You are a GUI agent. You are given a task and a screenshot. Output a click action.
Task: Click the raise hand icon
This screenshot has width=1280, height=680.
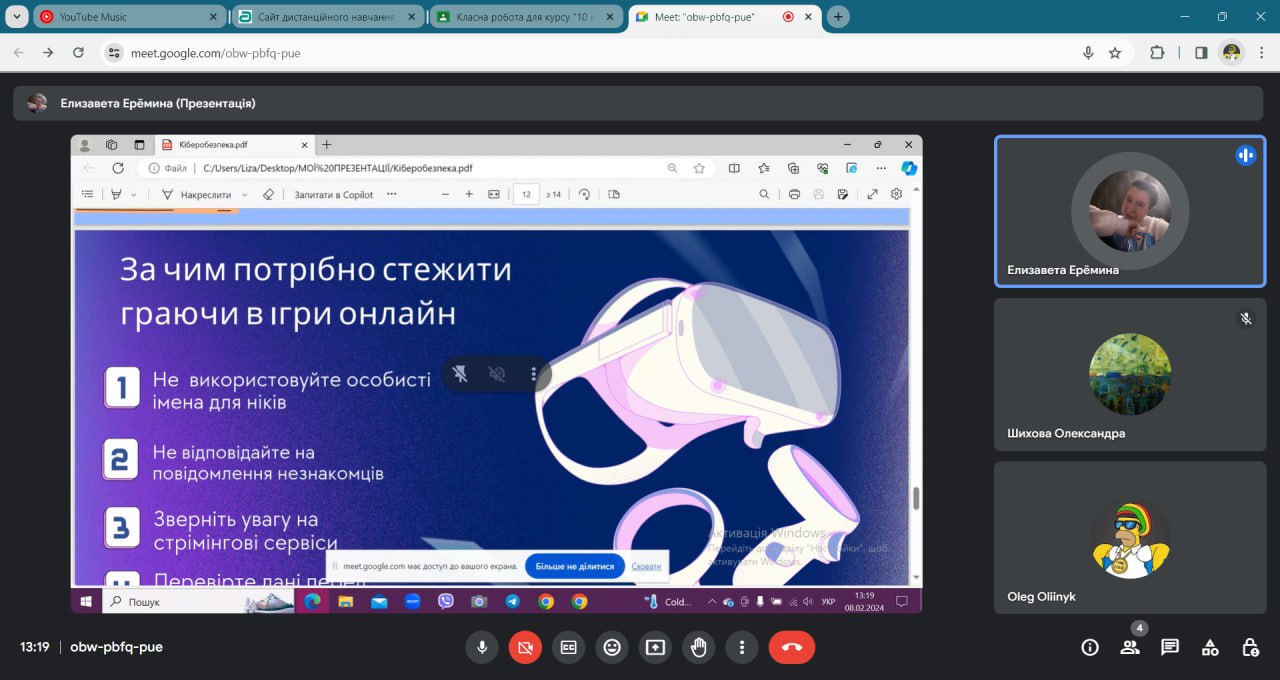click(x=698, y=647)
